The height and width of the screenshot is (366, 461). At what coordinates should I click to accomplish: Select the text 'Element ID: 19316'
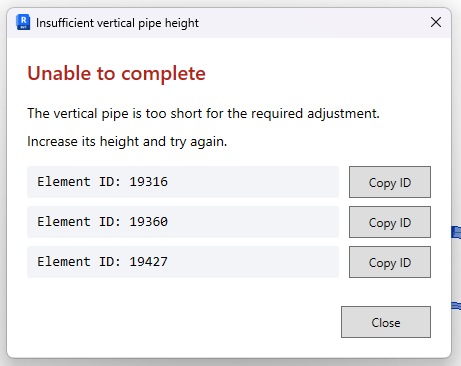point(102,182)
